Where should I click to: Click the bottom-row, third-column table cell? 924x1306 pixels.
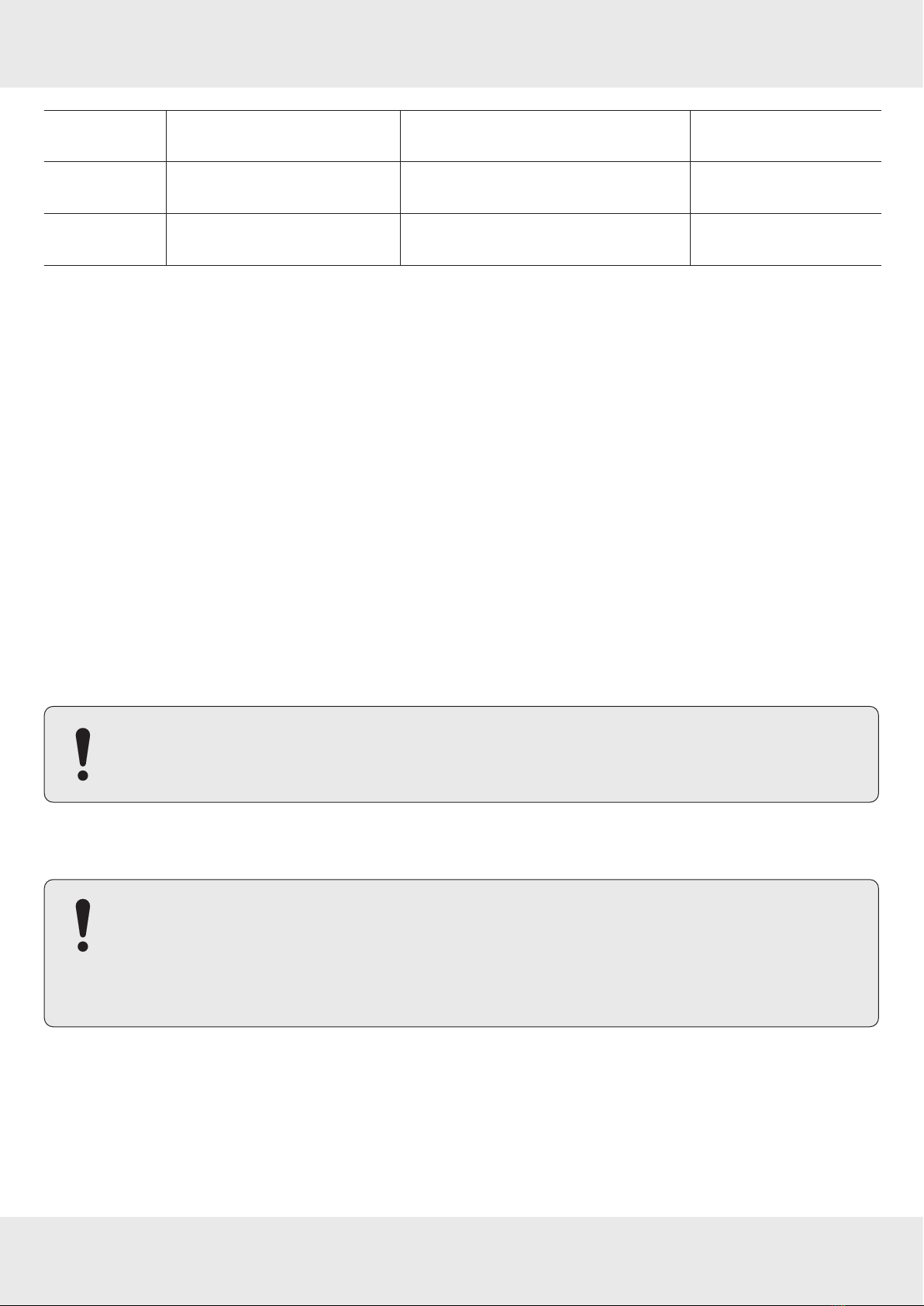[545, 239]
